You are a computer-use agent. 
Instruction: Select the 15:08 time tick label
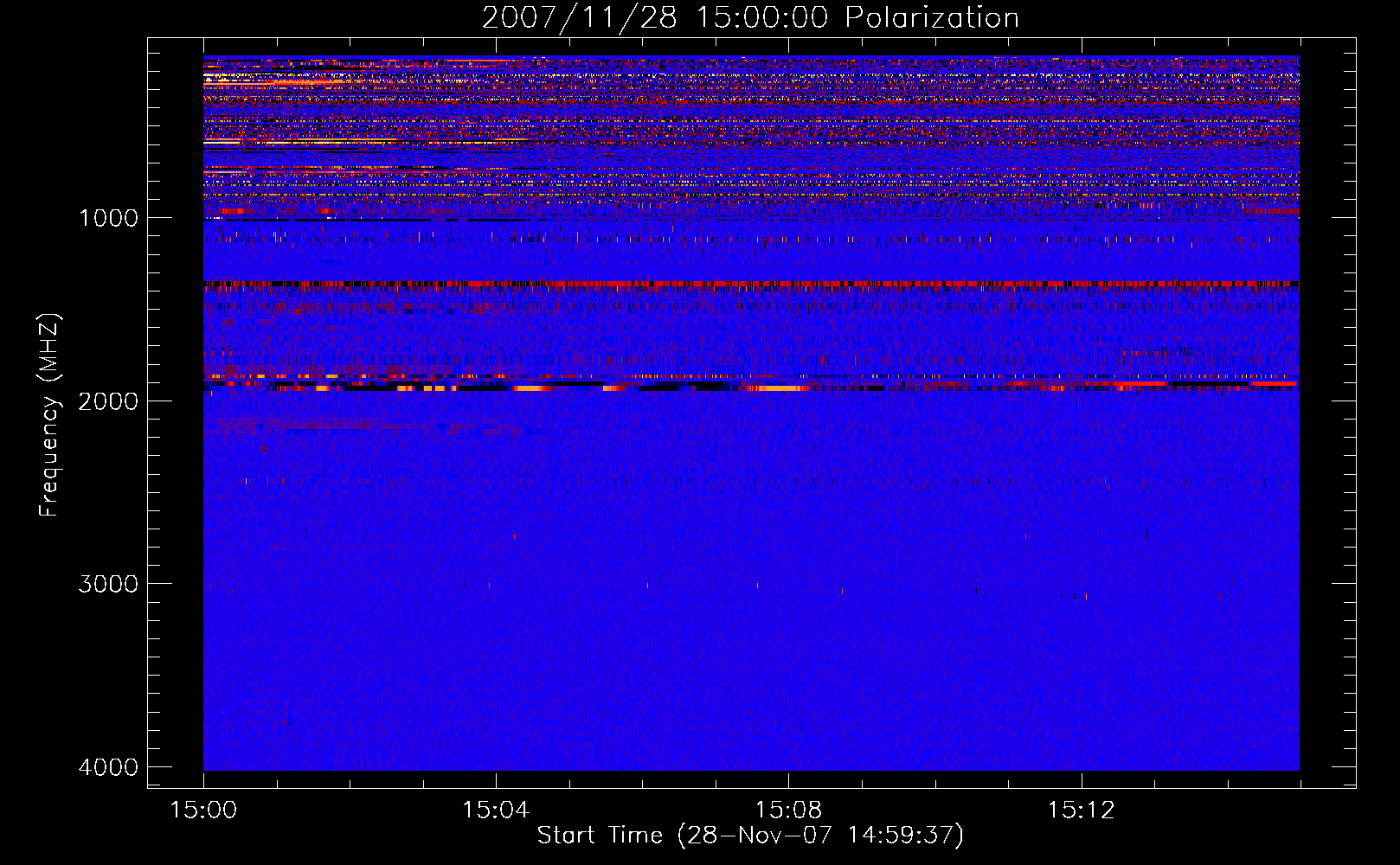(x=787, y=811)
